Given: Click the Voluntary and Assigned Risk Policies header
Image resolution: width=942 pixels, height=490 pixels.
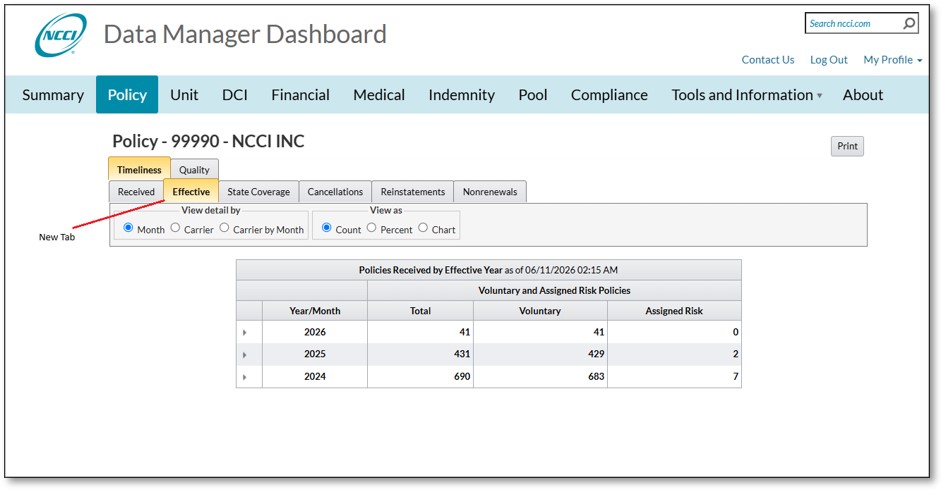Looking at the screenshot, I should (x=554, y=290).
